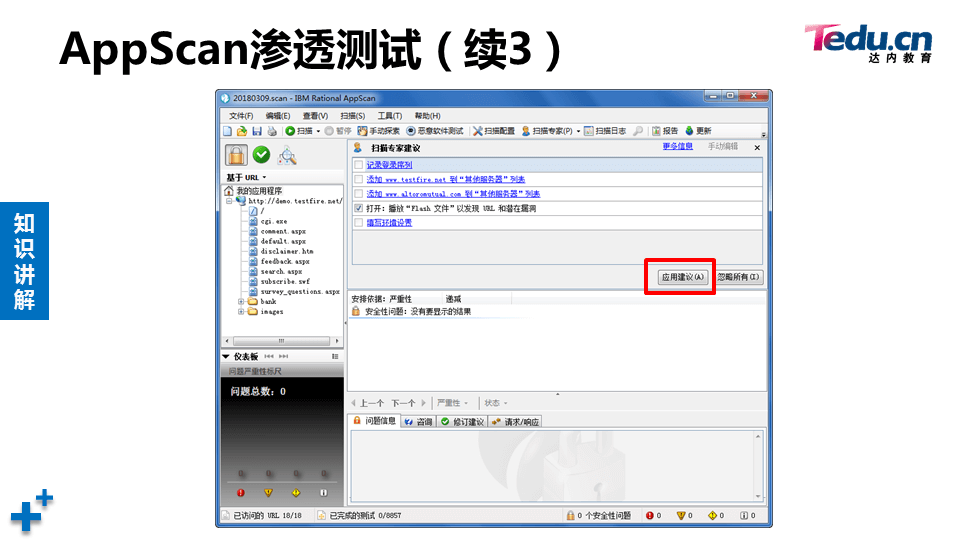Check the 记录登录序列 checkbox
Screen dimensions: 960x540
359,165
